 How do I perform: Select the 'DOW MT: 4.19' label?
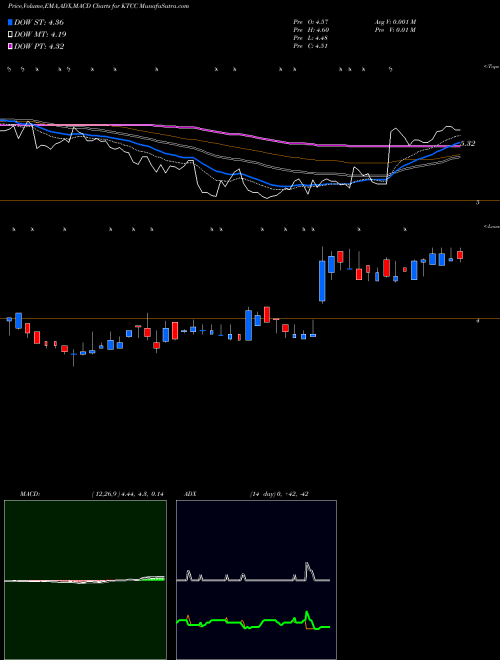pos(40,35)
